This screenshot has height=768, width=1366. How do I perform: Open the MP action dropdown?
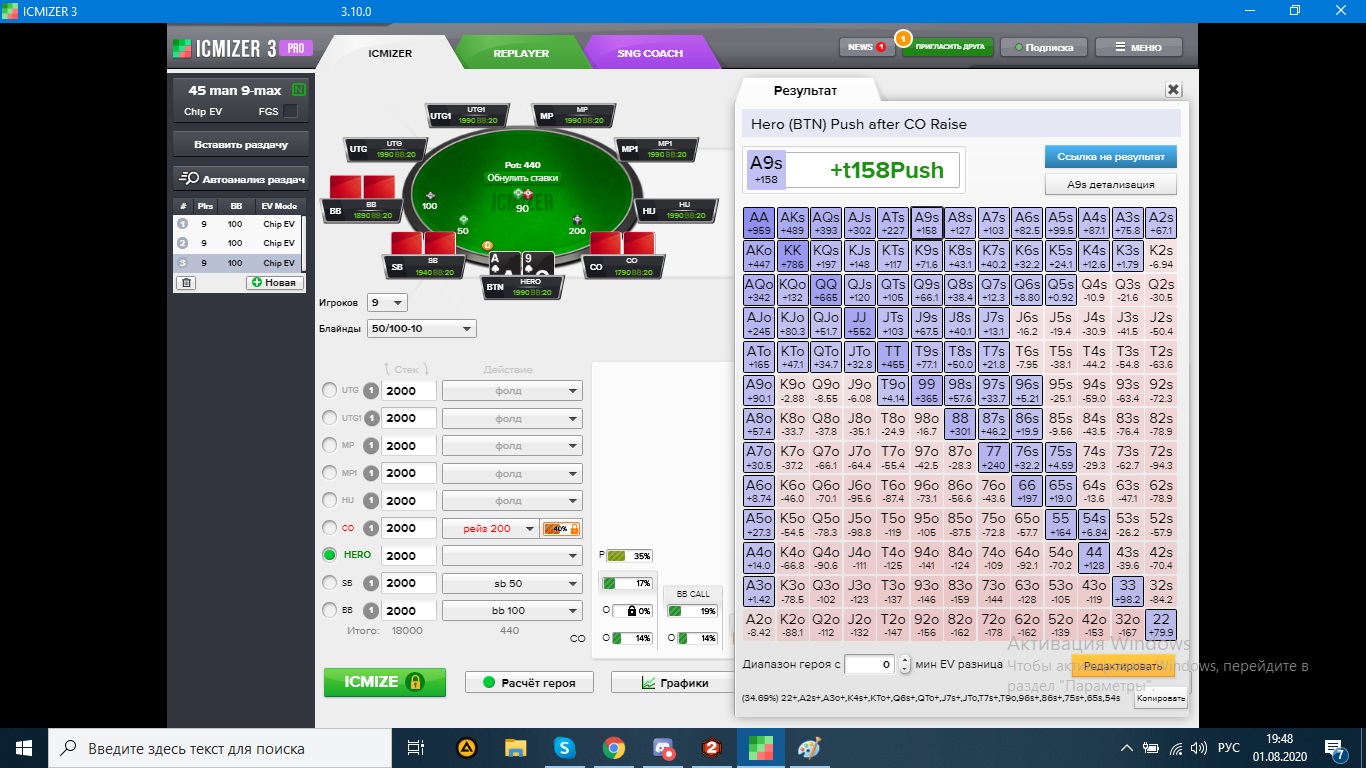click(x=512, y=446)
